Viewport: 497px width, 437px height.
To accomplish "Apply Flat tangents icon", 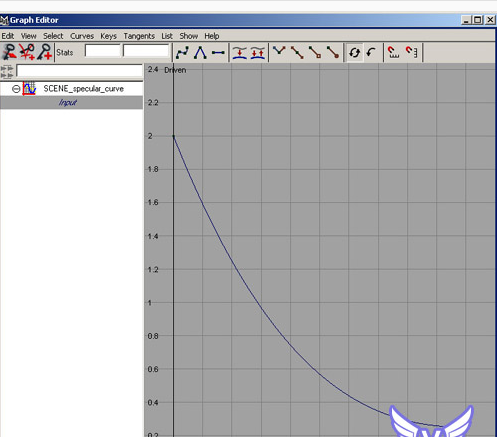I will pyautogui.click(x=218, y=53).
